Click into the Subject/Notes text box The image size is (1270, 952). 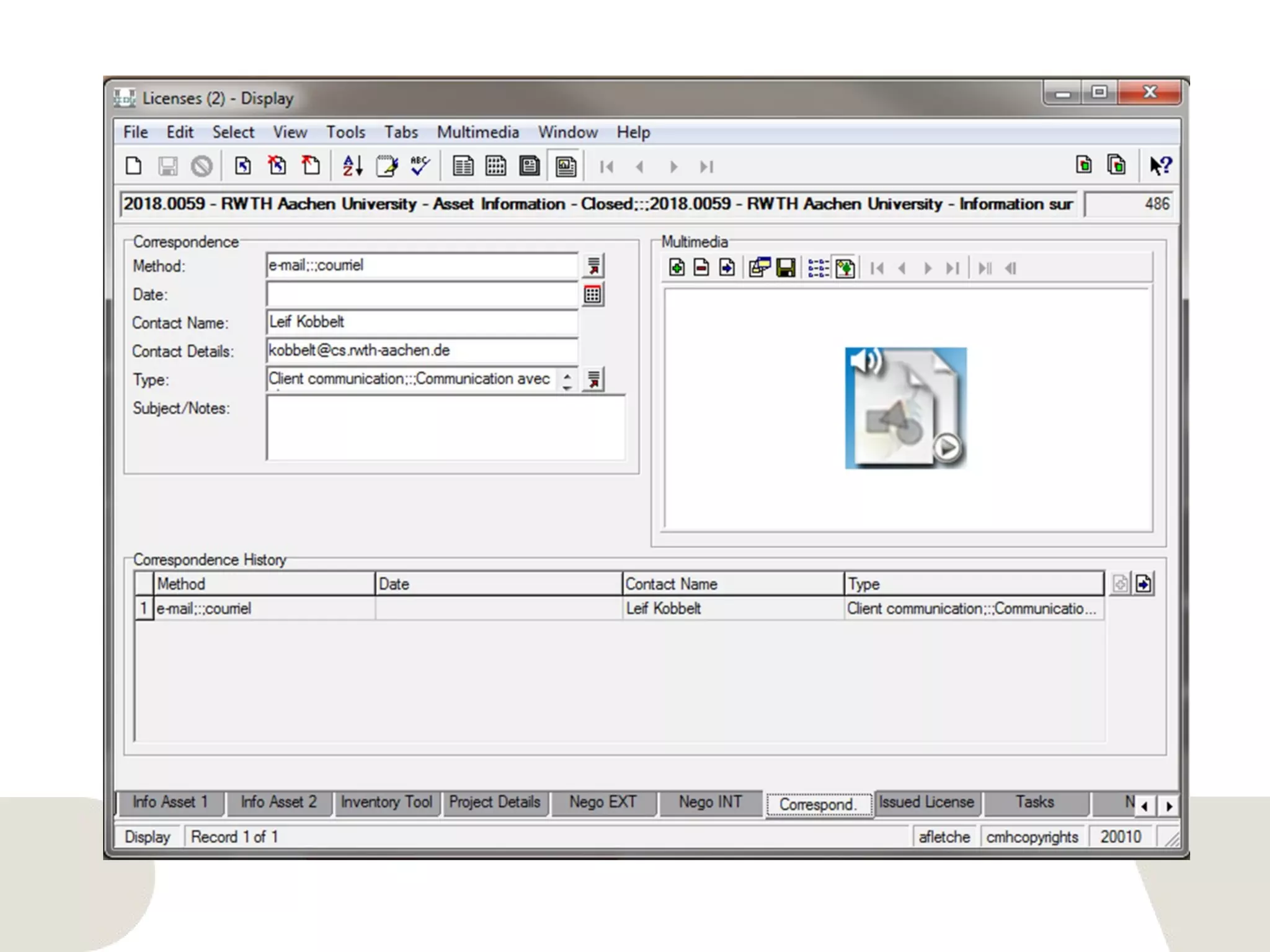click(x=445, y=428)
